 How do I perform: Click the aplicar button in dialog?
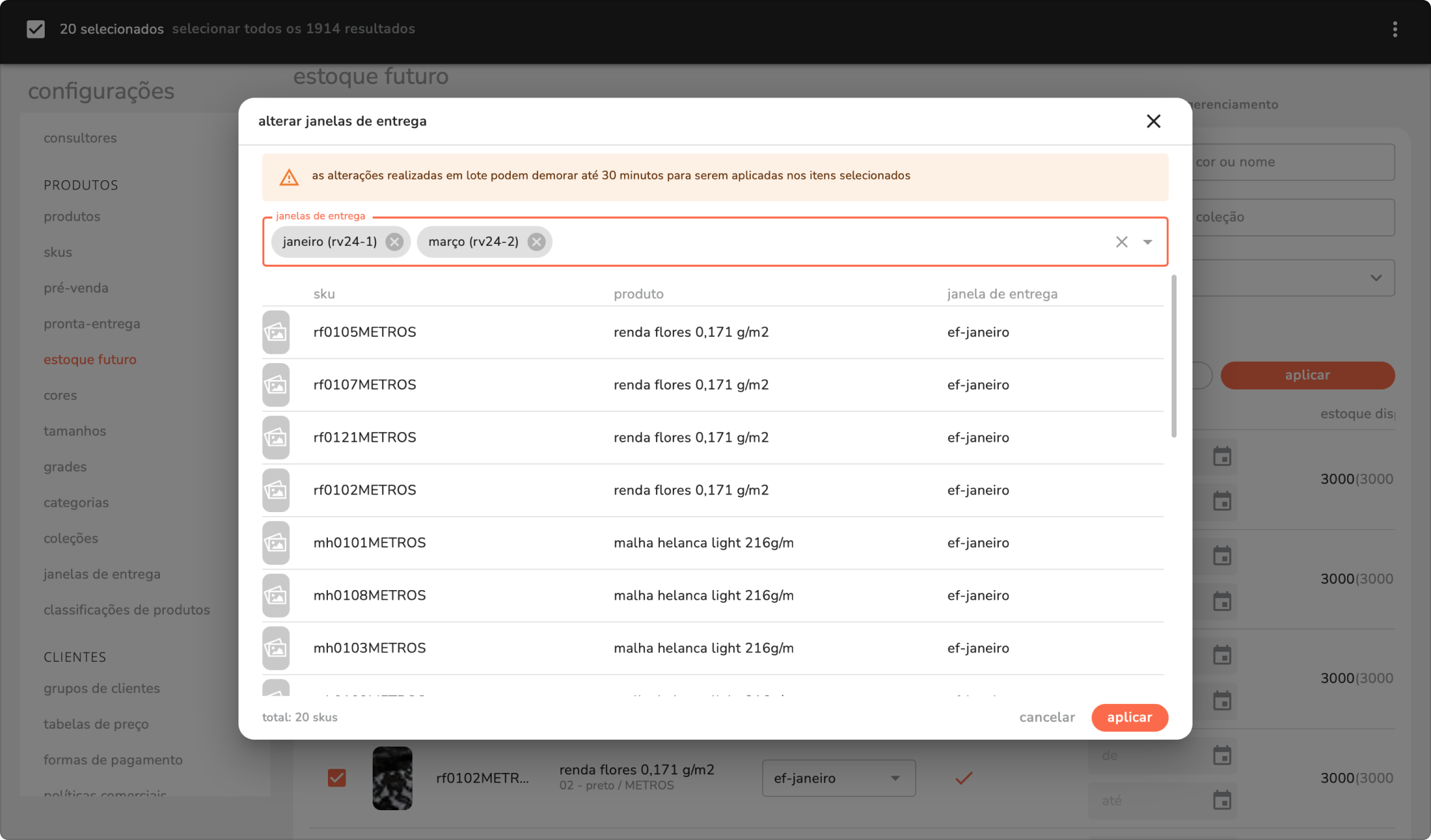[x=1129, y=717]
